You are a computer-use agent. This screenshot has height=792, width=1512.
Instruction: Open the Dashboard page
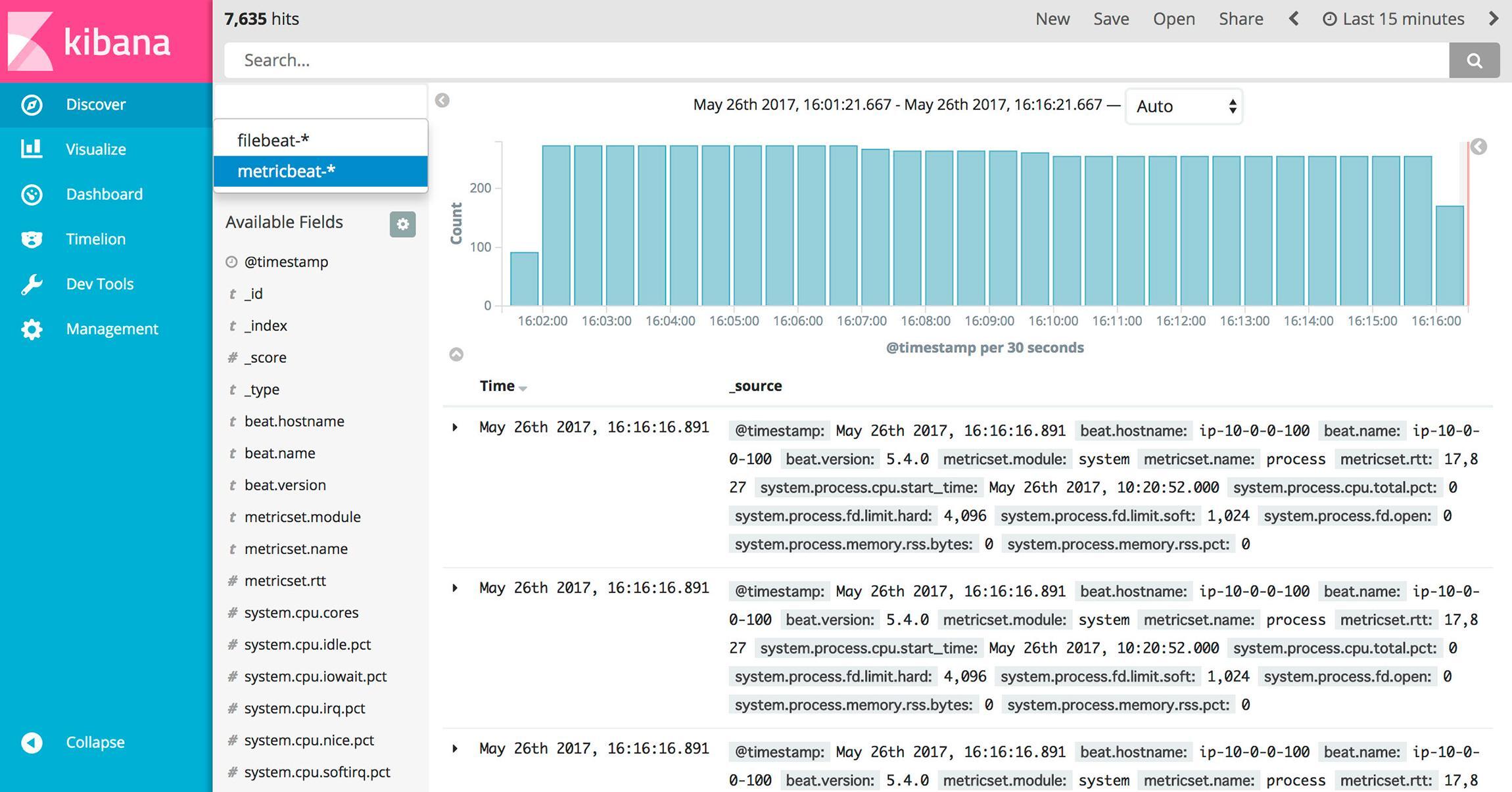point(104,194)
